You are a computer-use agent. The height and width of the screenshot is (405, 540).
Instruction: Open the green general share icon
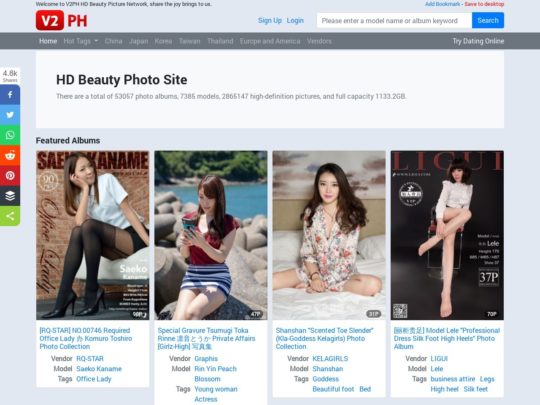10,216
